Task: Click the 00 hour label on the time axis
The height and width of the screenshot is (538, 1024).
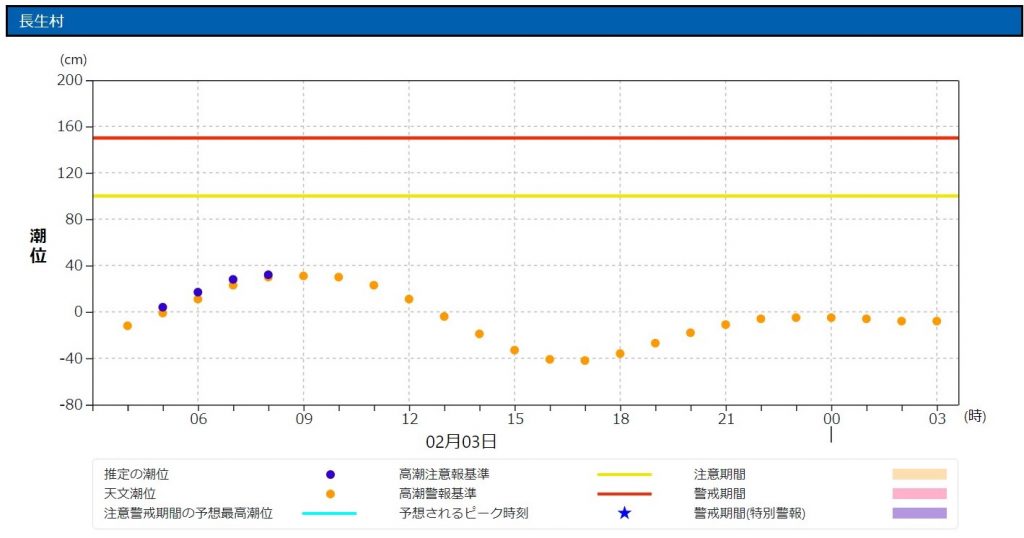Action: click(831, 419)
